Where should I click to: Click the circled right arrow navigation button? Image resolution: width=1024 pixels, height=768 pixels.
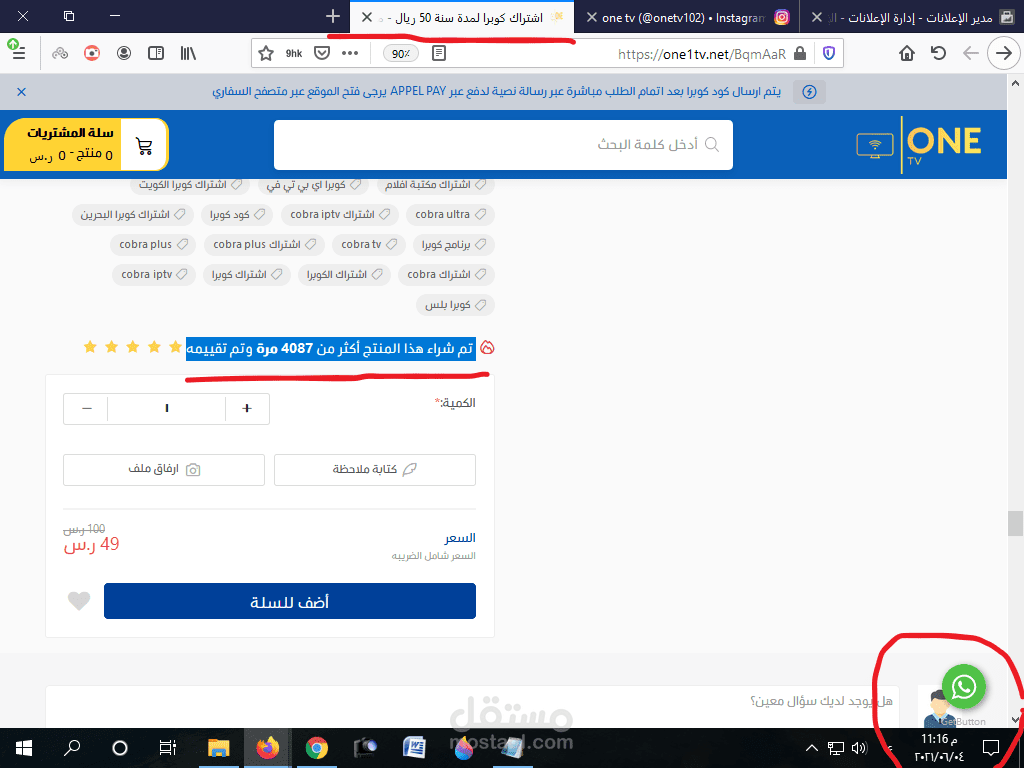(1003, 53)
